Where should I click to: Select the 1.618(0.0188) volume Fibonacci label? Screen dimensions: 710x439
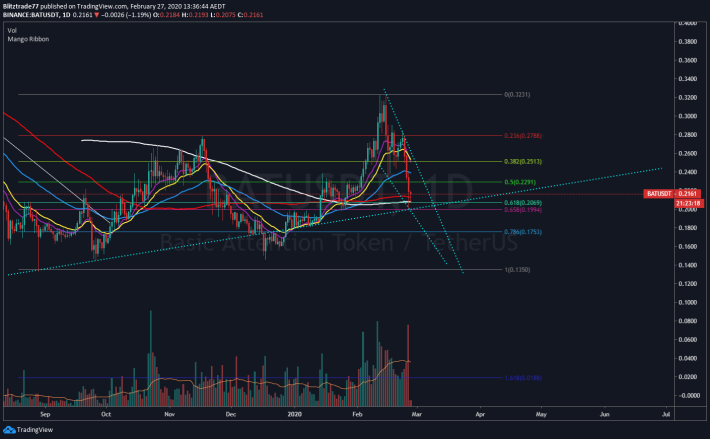523,377
